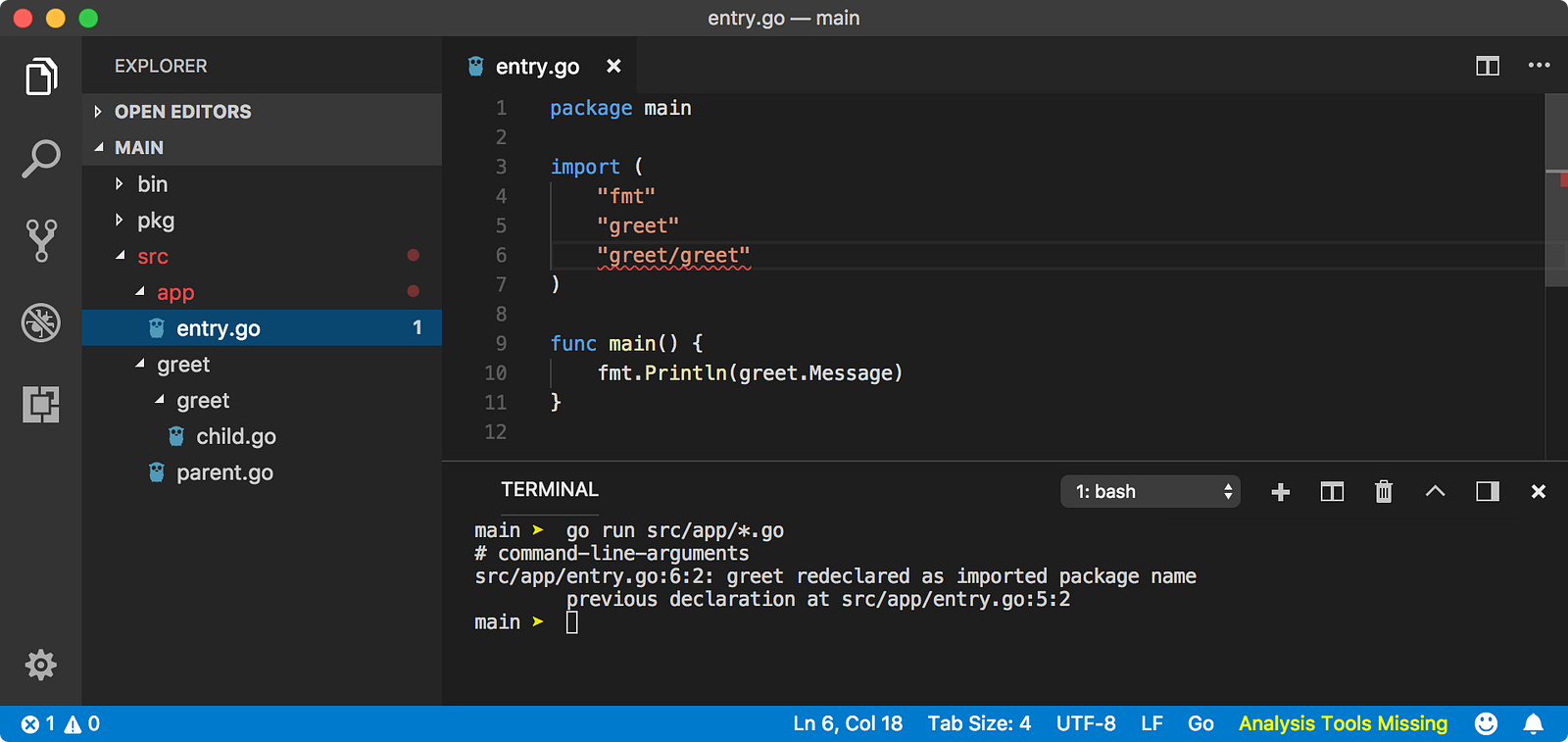
Task: Split the editor with the top-right icon
Action: 1488,66
